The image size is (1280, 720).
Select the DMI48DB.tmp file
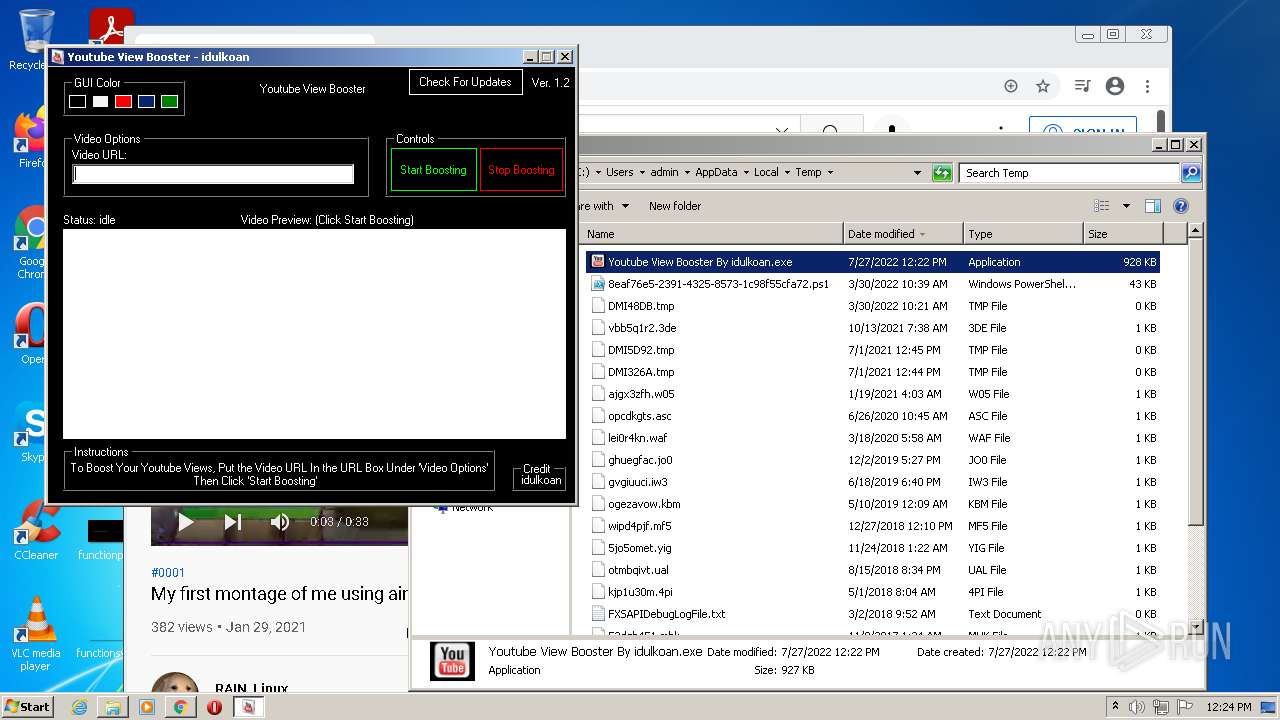coord(873,306)
